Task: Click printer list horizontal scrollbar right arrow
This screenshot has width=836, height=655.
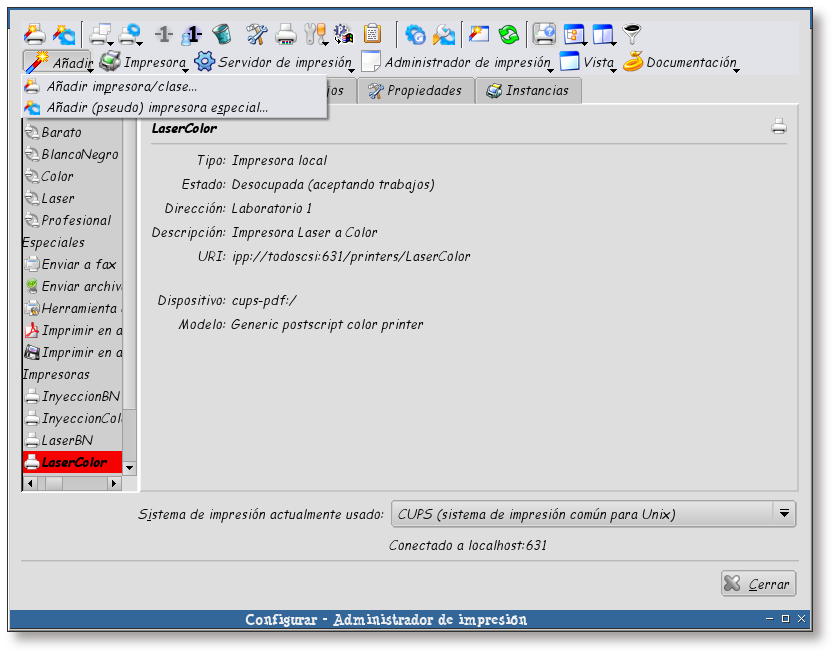Action: point(115,484)
